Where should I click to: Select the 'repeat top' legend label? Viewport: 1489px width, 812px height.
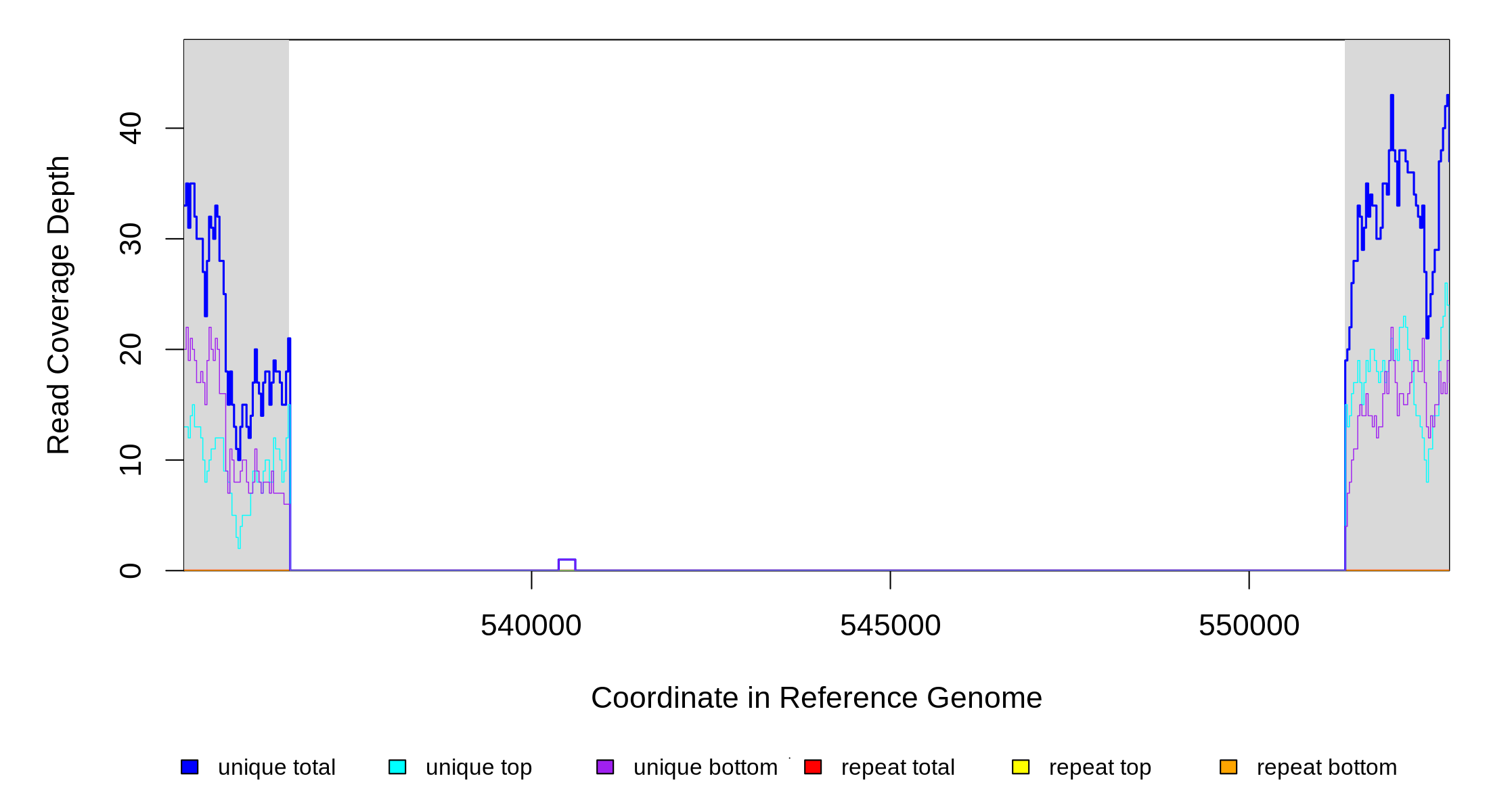[x=1100, y=767]
